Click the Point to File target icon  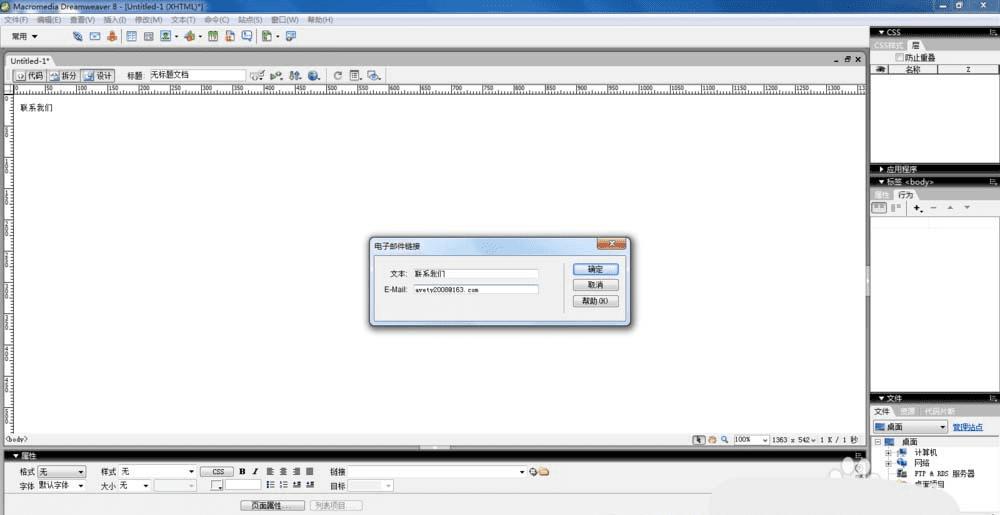pyautogui.click(x=533, y=472)
